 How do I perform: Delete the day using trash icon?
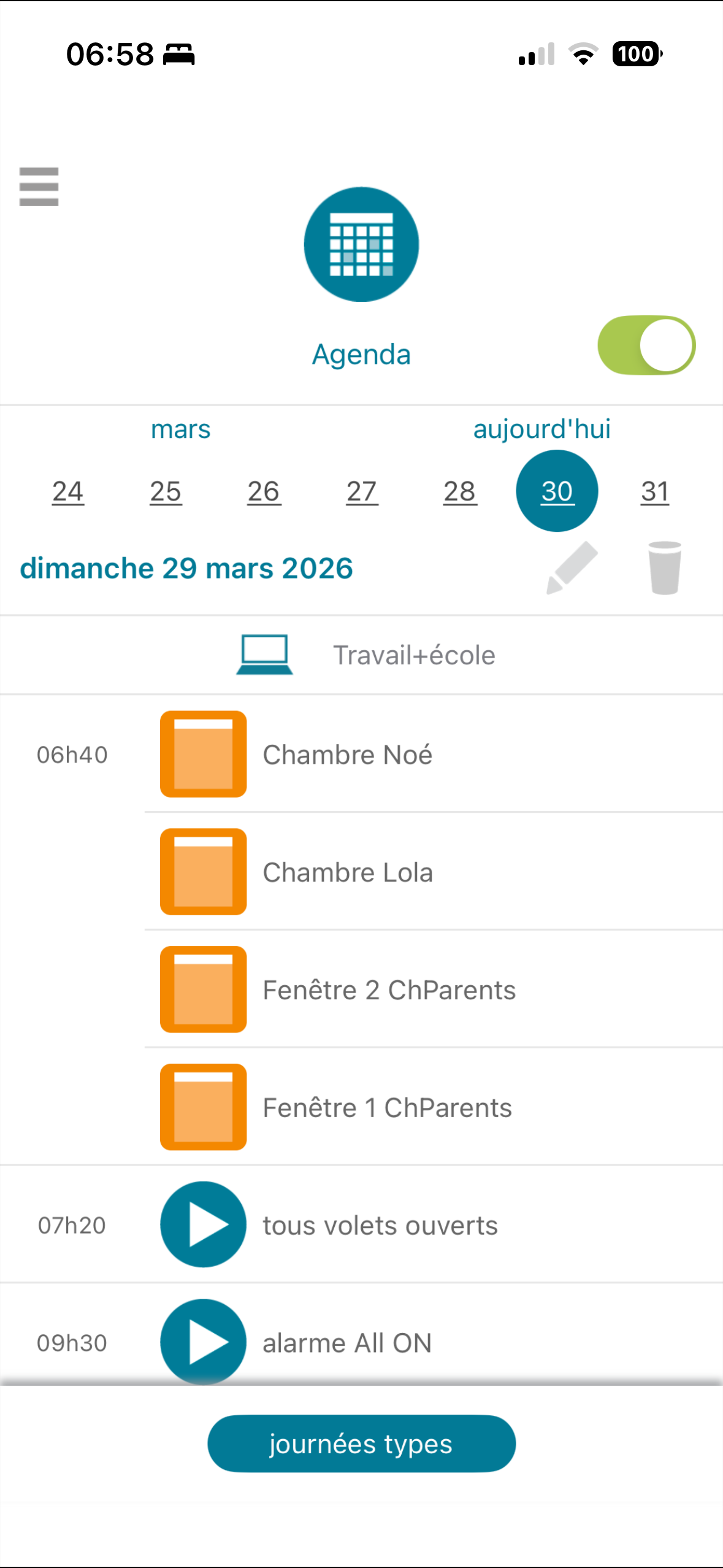coord(664,567)
